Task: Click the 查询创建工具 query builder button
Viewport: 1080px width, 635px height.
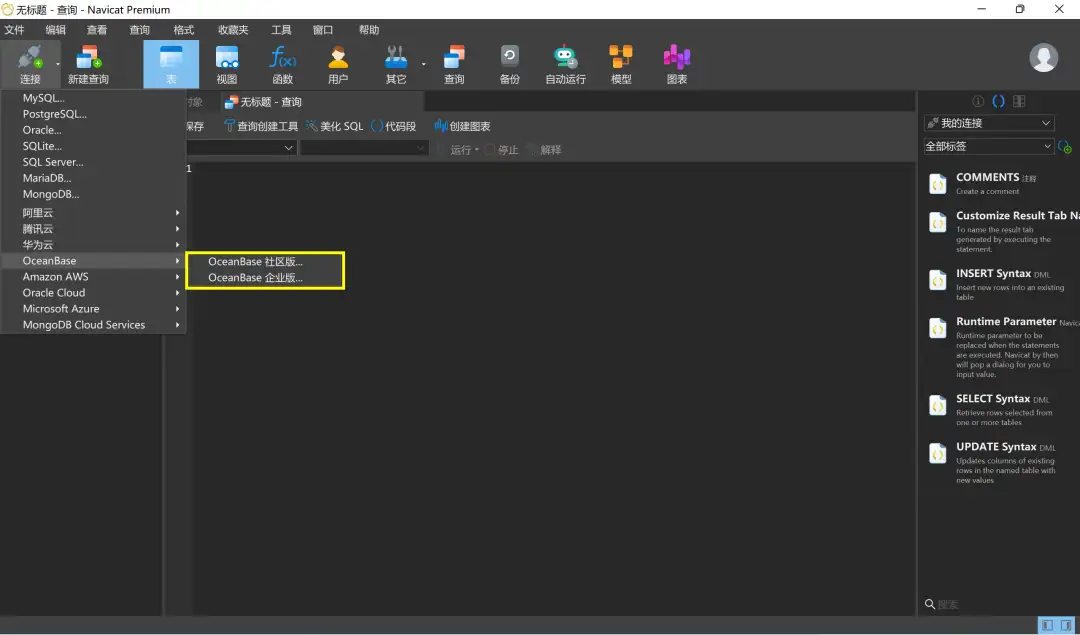Action: click(x=261, y=126)
